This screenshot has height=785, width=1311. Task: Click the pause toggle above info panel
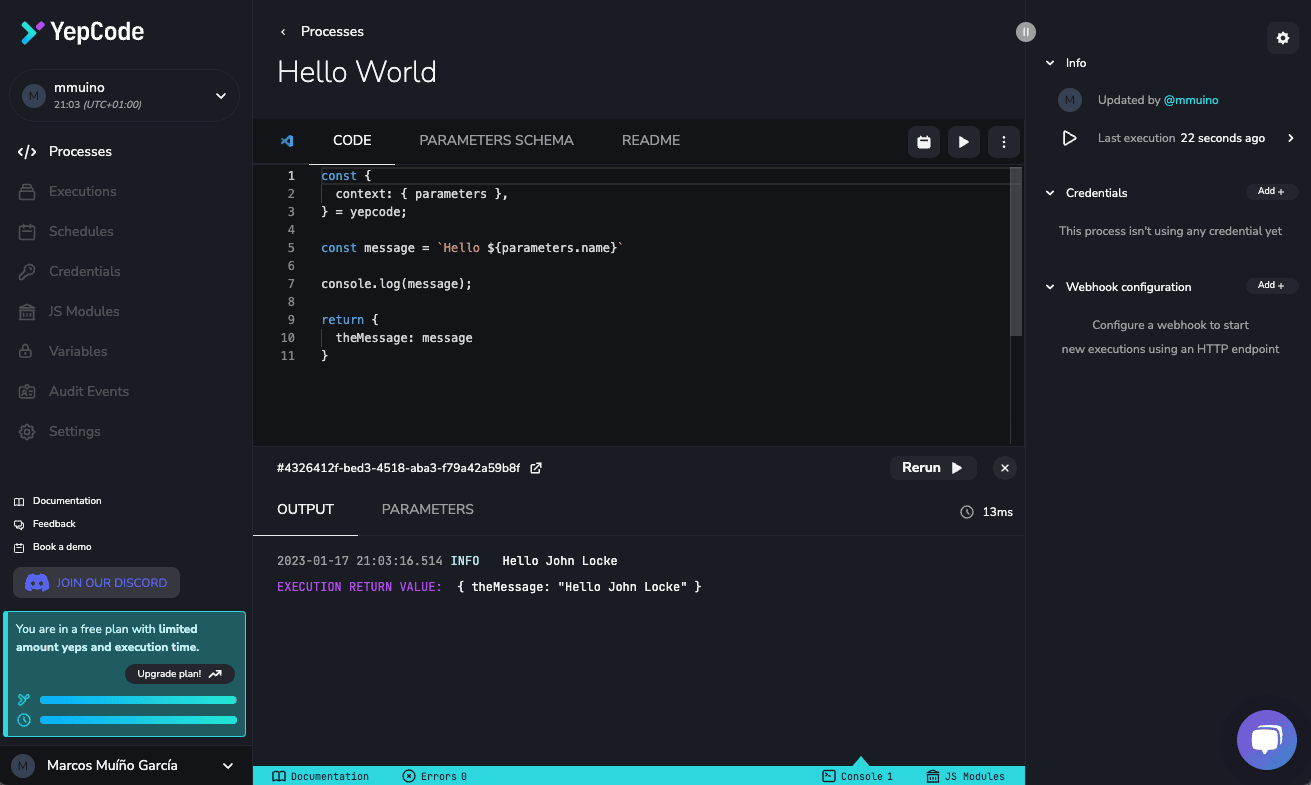(x=1026, y=32)
